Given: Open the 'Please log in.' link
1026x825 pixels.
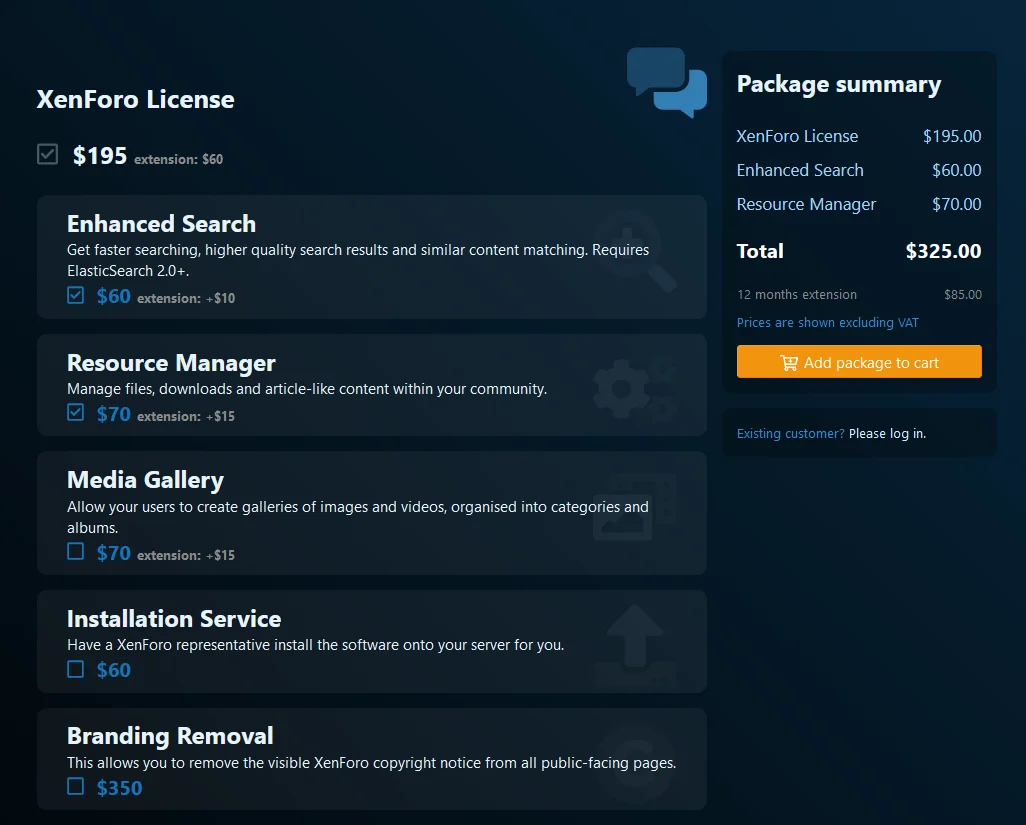Looking at the screenshot, I should pyautogui.click(x=887, y=434).
